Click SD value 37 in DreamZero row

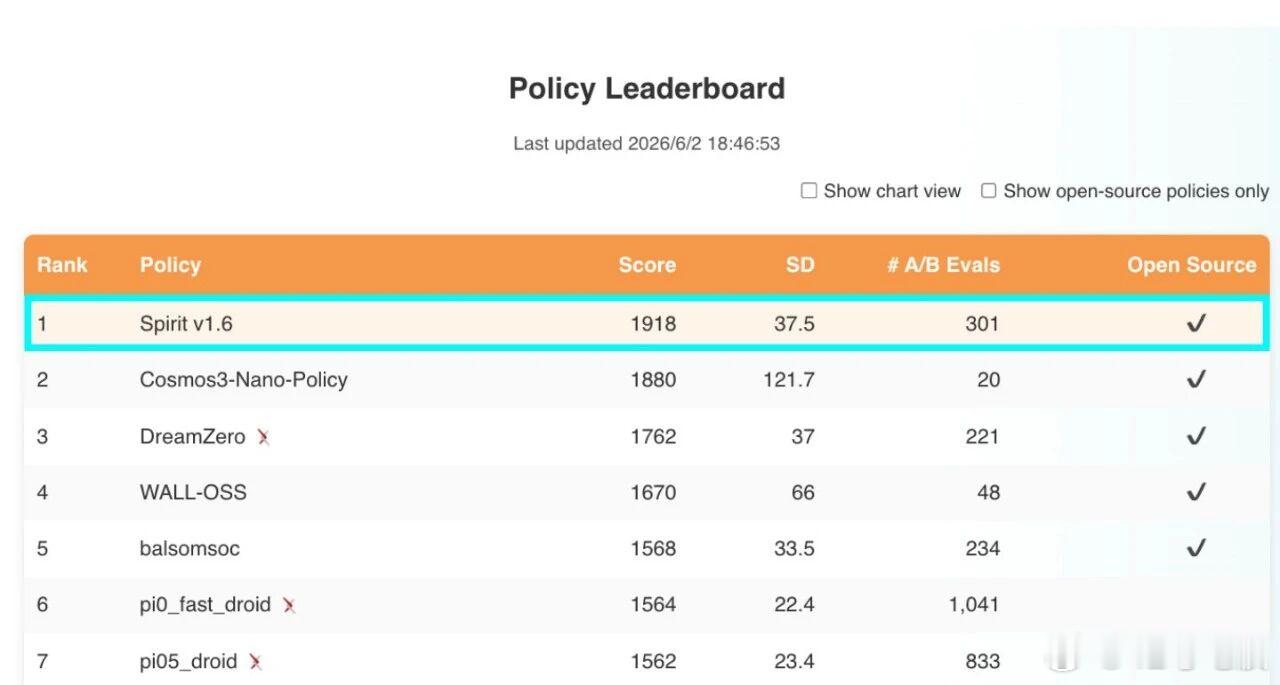pos(803,436)
